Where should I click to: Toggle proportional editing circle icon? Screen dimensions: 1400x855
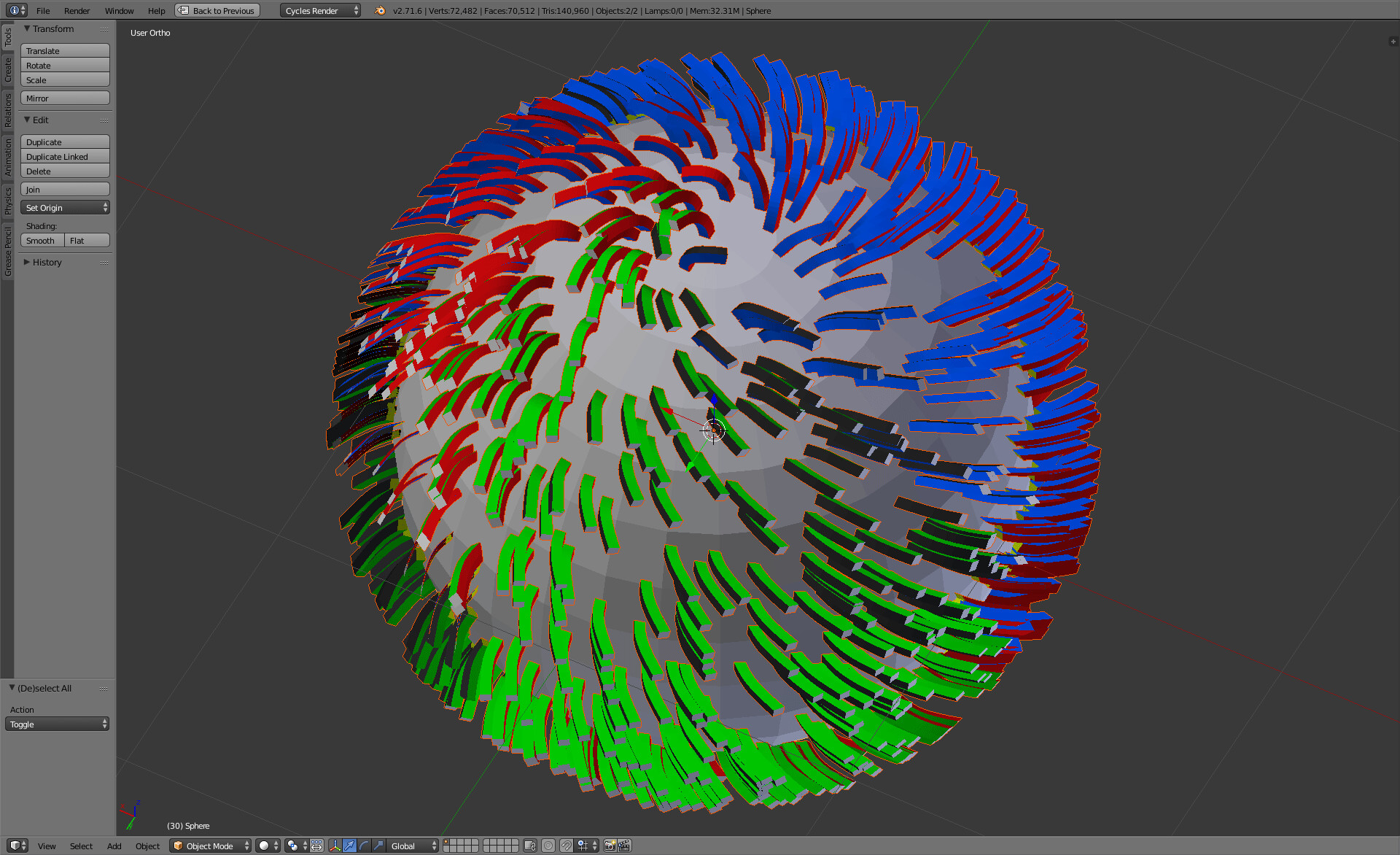click(x=548, y=846)
